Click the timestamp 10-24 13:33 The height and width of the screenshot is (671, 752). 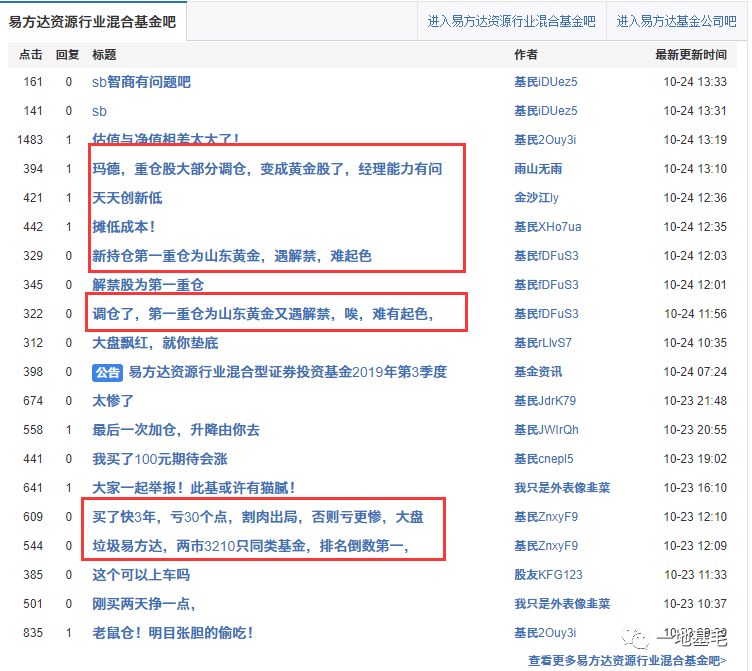point(695,82)
